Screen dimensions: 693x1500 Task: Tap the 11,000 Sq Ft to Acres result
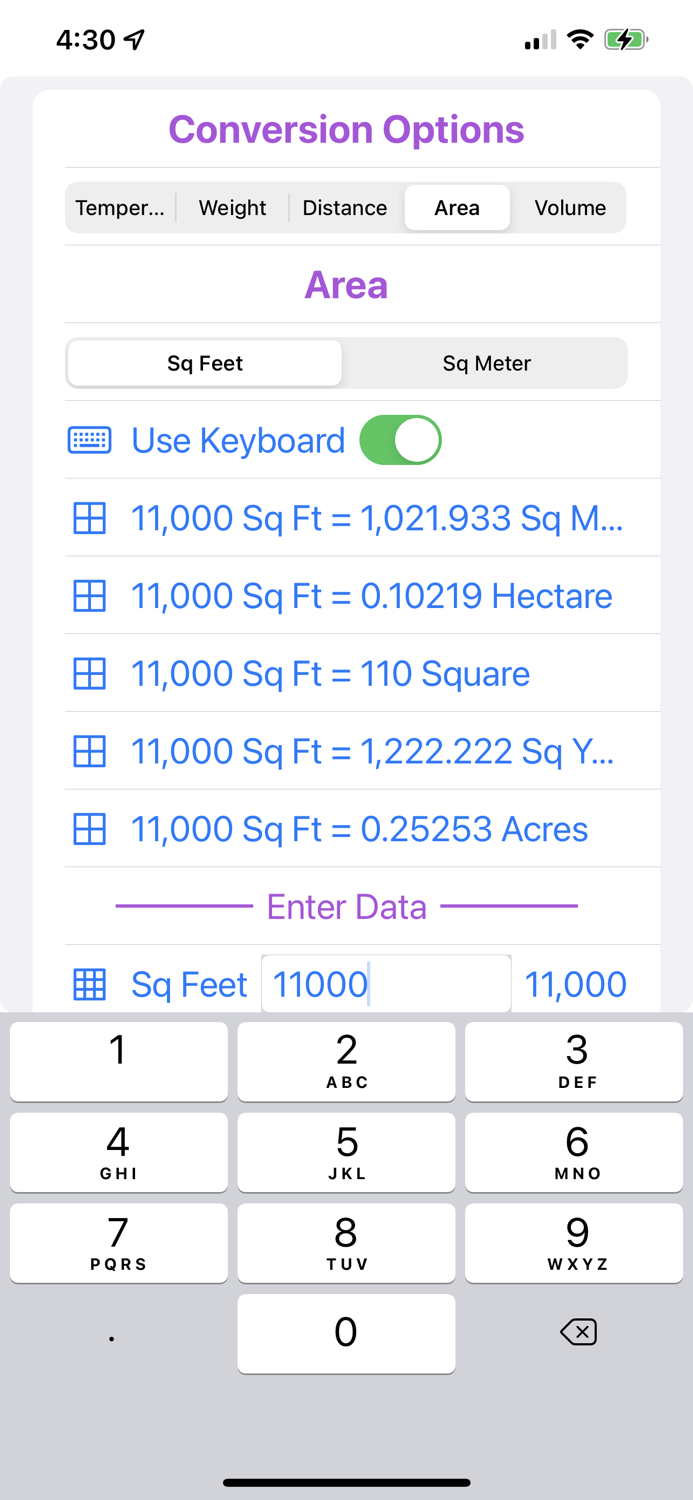point(359,828)
